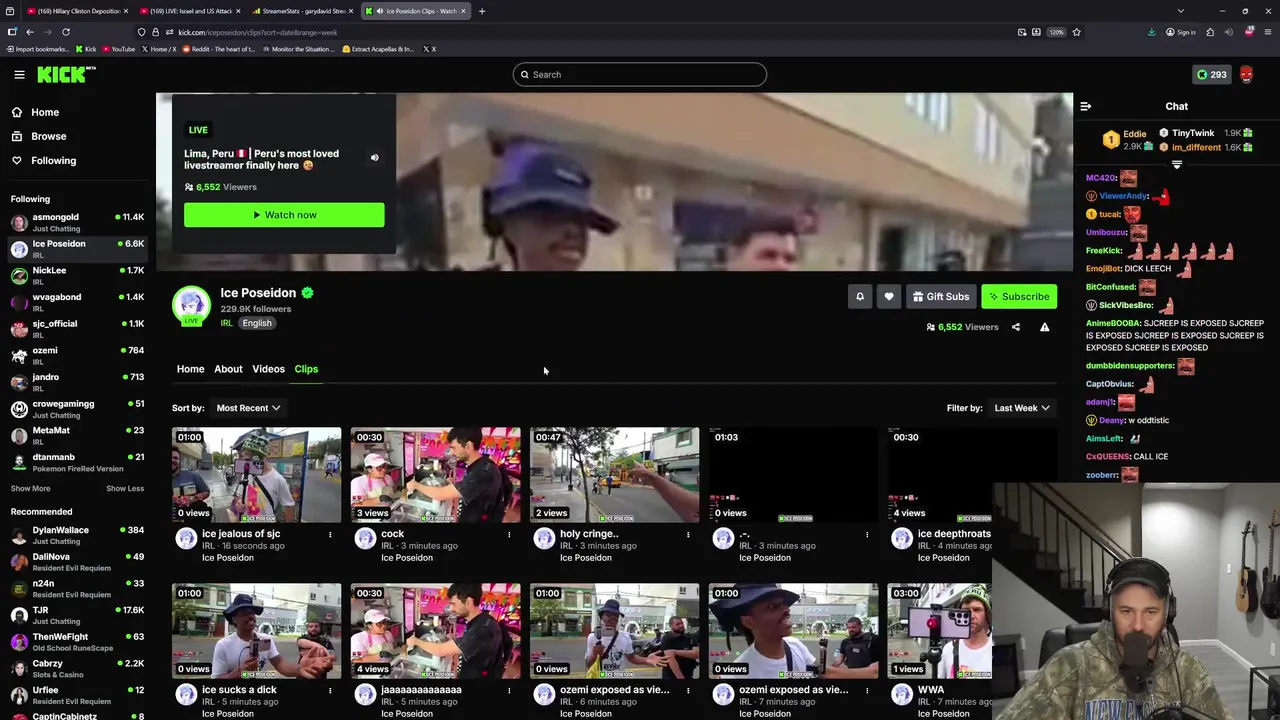Expand the chat leaderboard chevron
This screenshot has width=1280, height=720.
click(1177, 164)
